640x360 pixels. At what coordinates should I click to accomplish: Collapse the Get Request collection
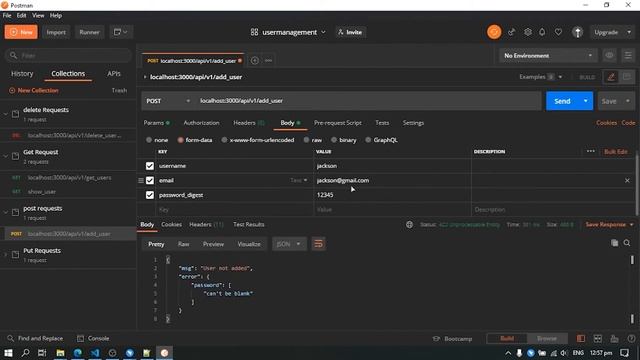tap(6, 156)
